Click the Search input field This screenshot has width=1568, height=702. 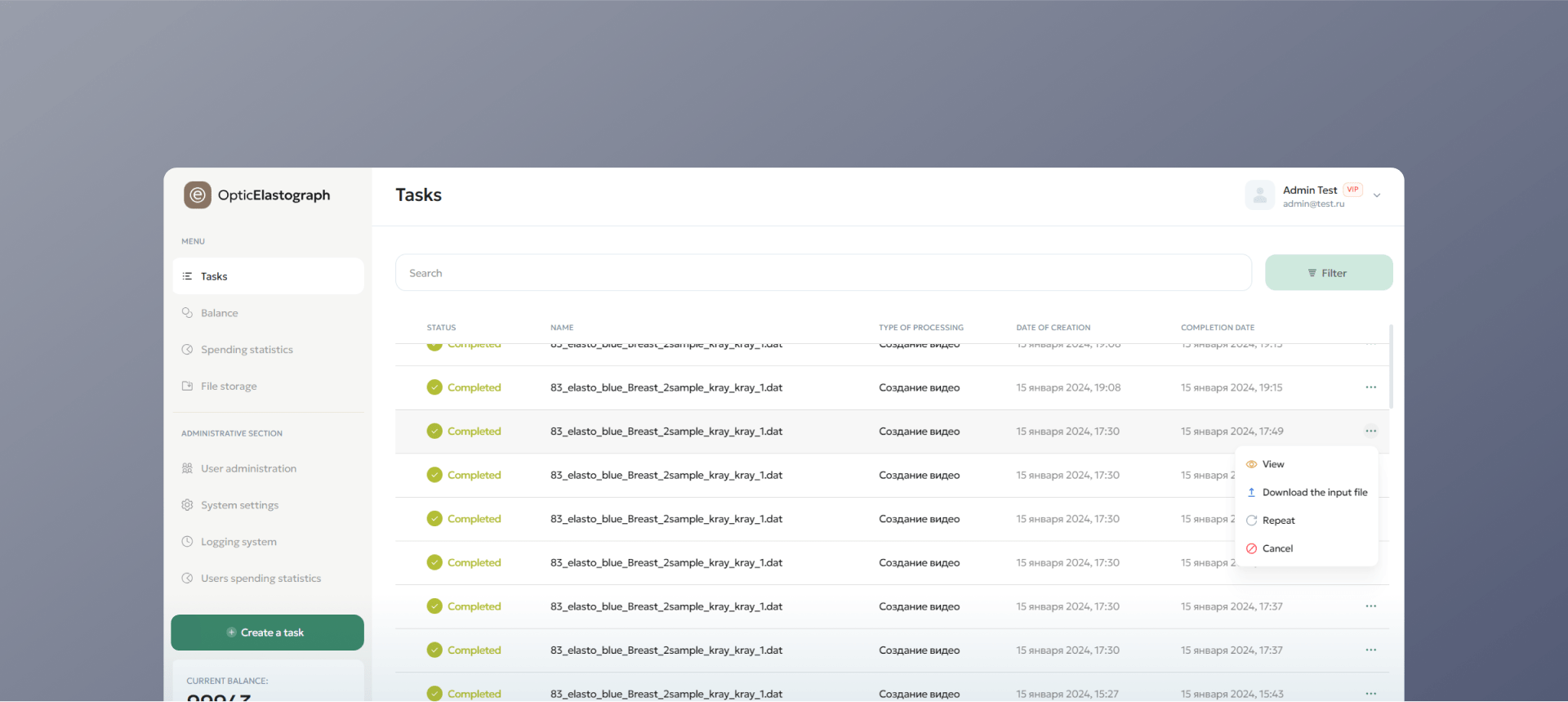(822, 273)
